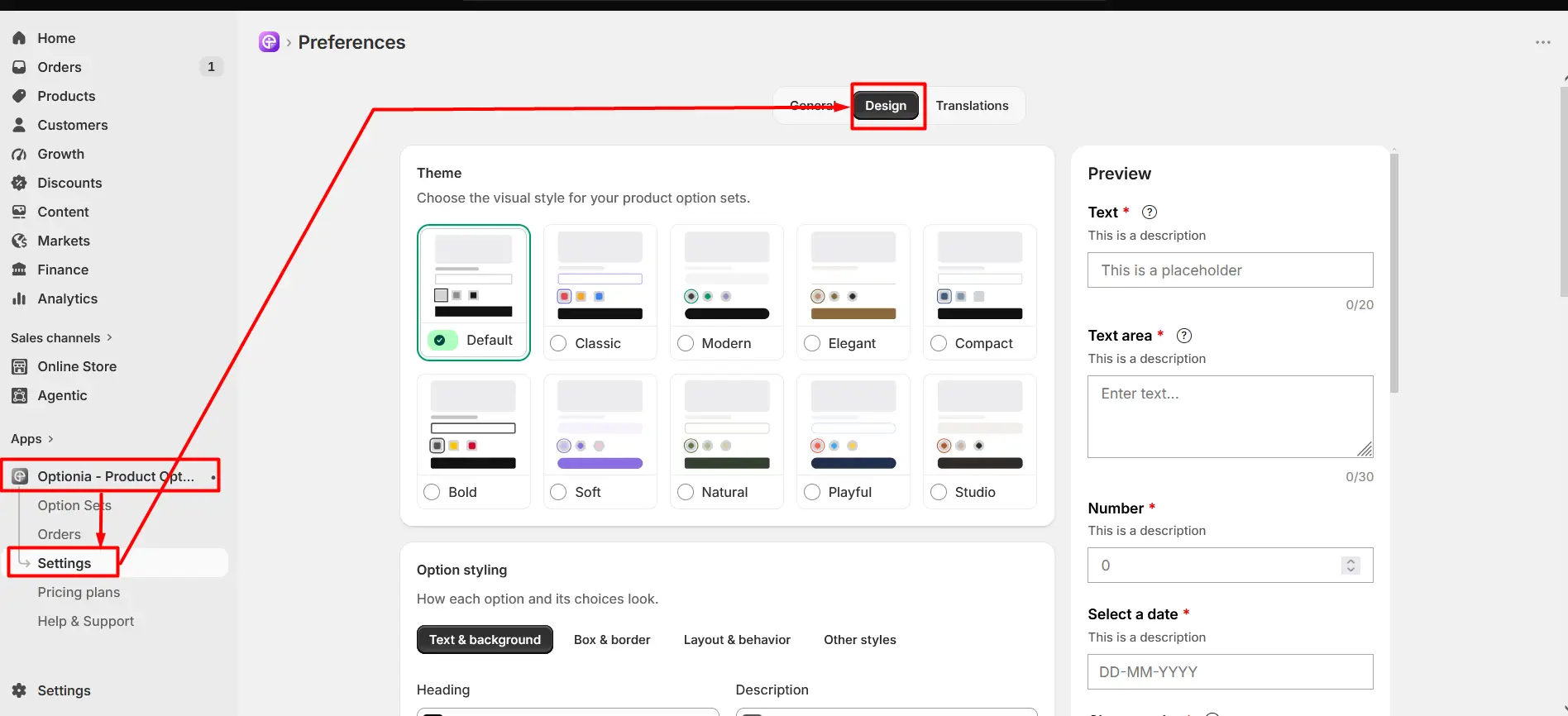Open the three-dot menu at top right
This screenshot has width=1568, height=716.
[1542, 42]
